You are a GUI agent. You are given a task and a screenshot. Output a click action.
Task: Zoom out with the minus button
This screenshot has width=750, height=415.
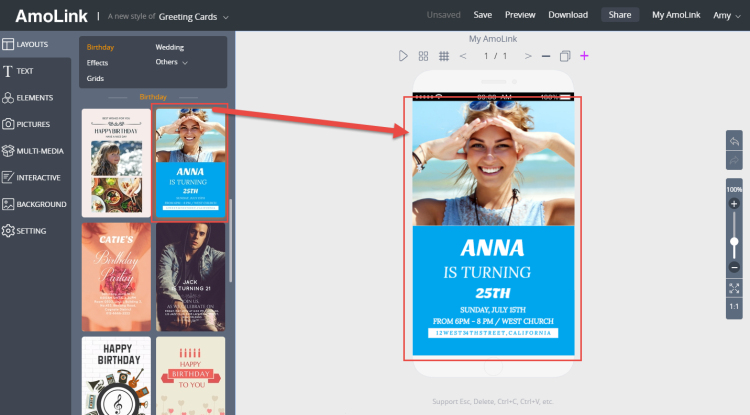(734, 267)
